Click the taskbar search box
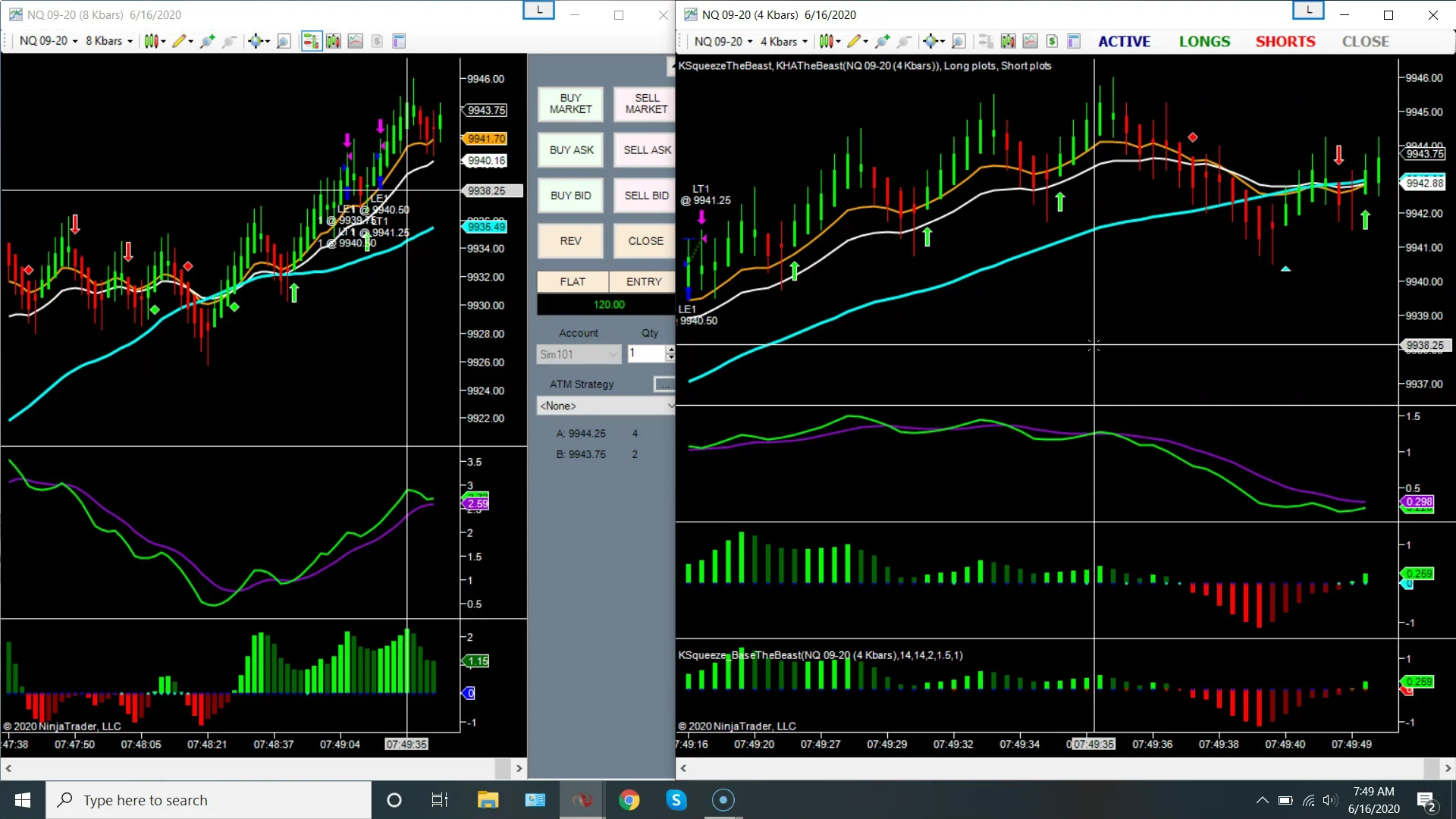Image resolution: width=1456 pixels, height=819 pixels. pyautogui.click(x=209, y=800)
